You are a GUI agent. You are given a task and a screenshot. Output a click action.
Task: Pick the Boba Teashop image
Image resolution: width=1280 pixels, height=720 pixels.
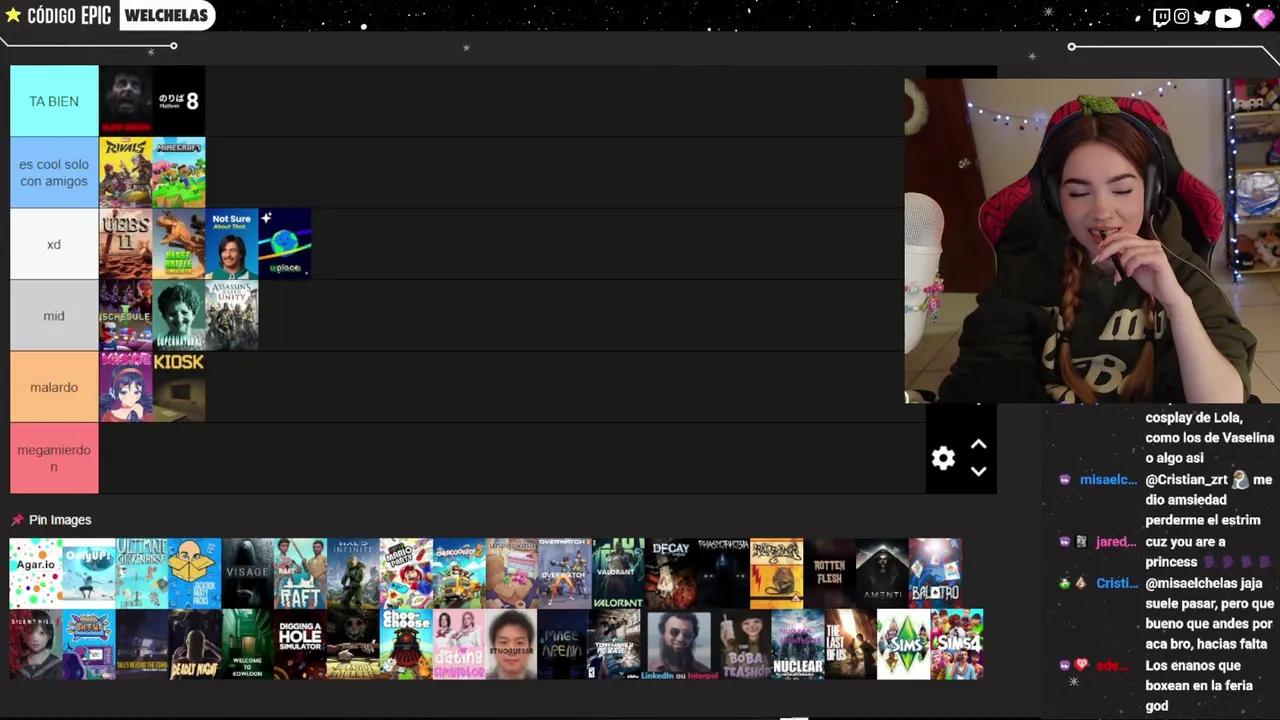745,645
